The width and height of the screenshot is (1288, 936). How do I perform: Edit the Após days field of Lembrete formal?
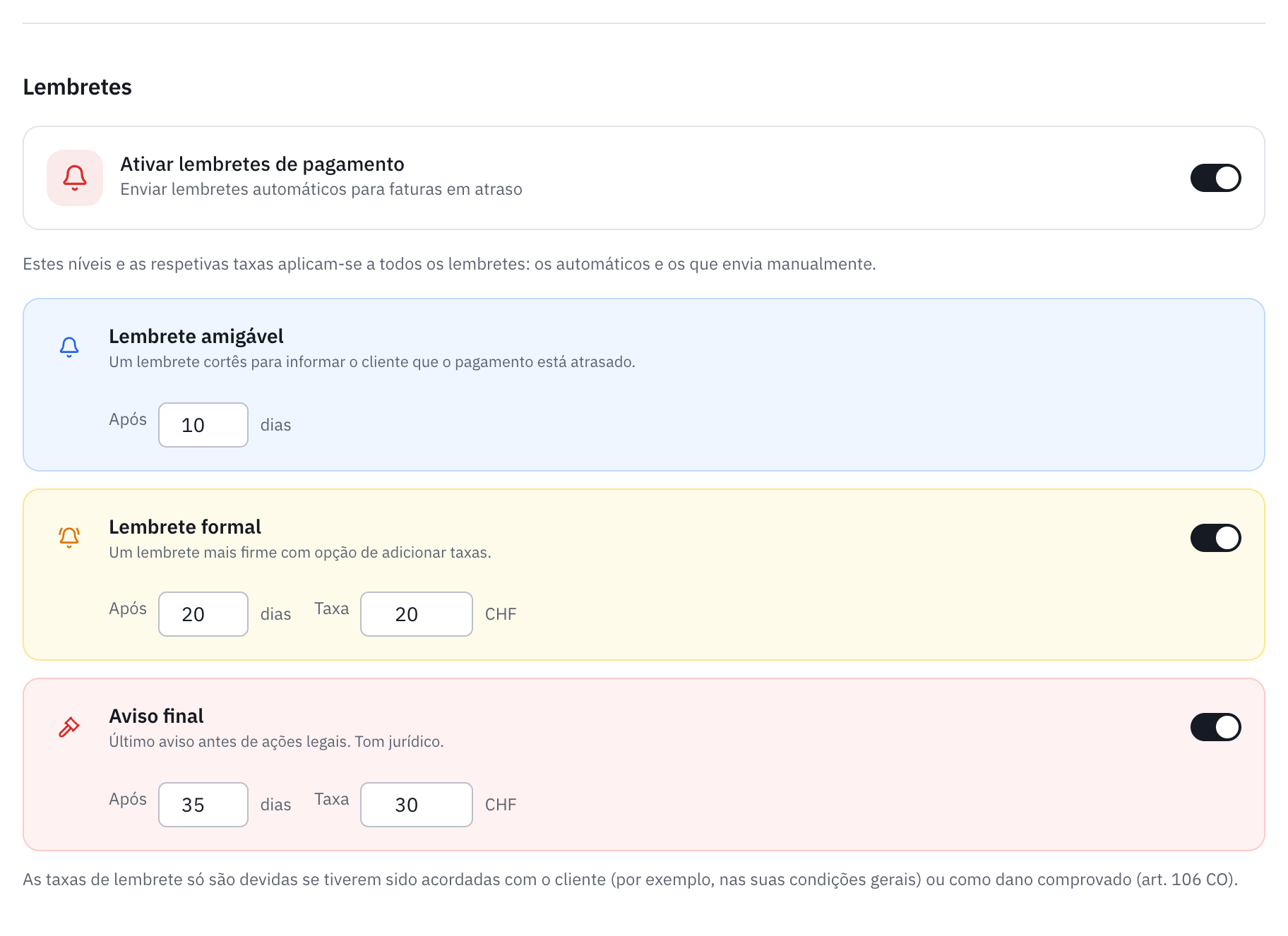point(203,614)
